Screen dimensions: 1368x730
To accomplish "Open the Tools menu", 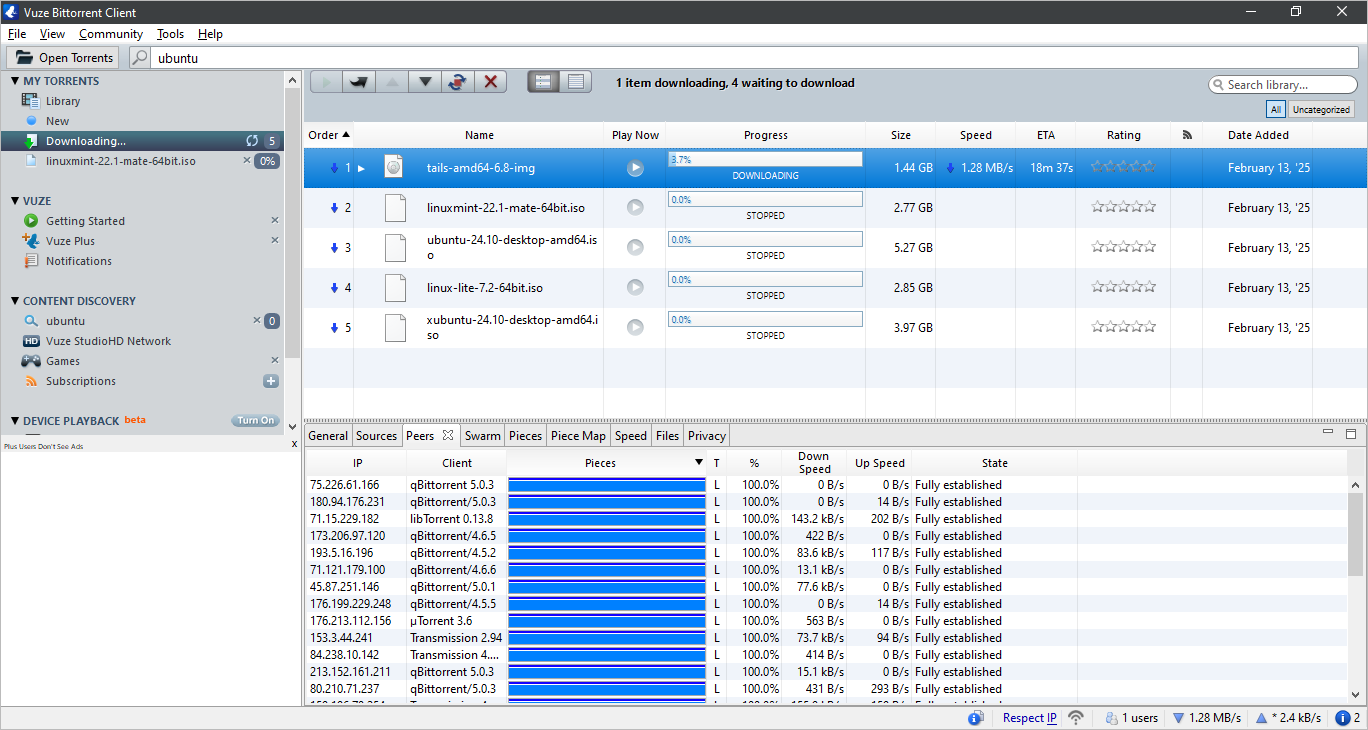I will click(x=170, y=34).
